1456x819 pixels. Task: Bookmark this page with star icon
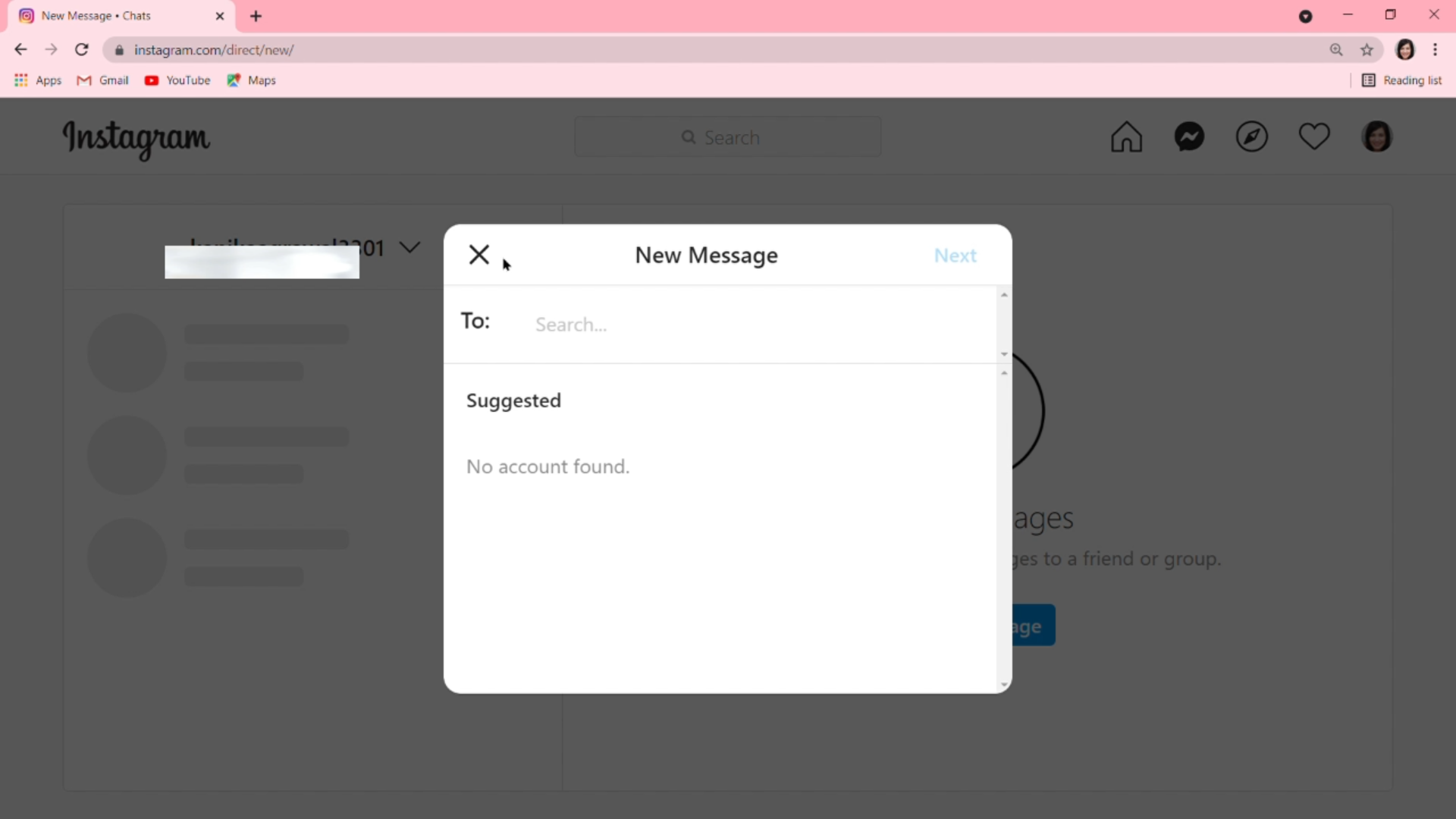click(1367, 50)
